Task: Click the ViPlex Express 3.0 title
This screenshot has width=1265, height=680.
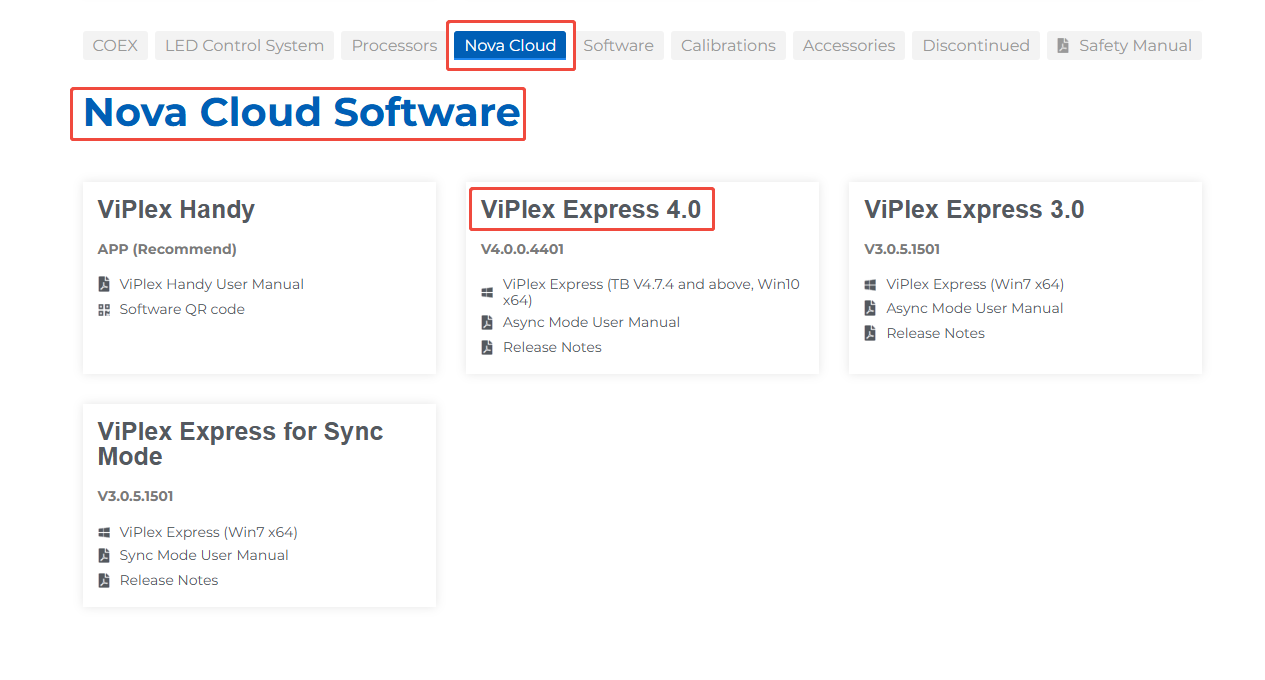Action: pos(974,209)
